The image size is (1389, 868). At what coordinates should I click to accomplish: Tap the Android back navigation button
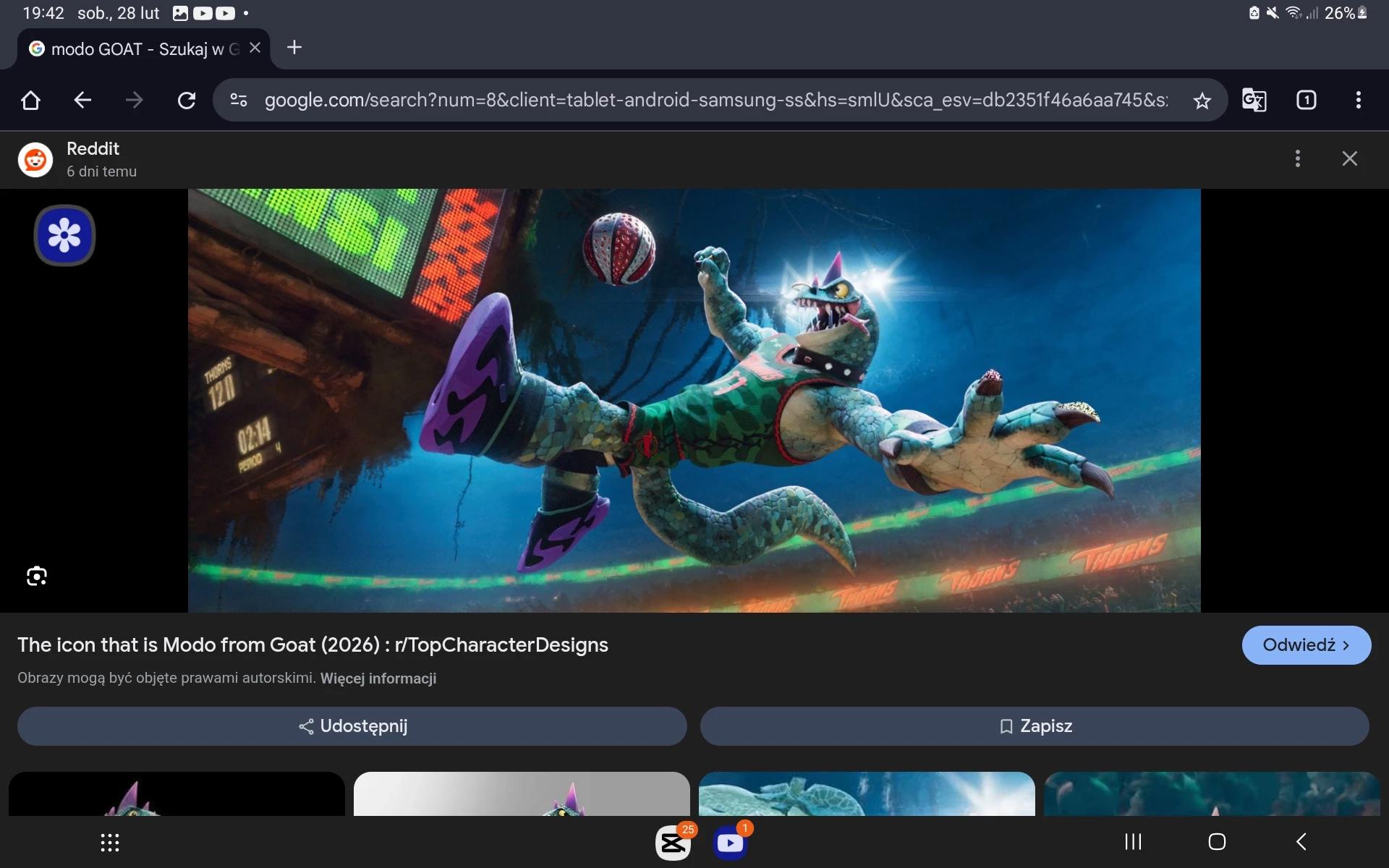(1301, 841)
